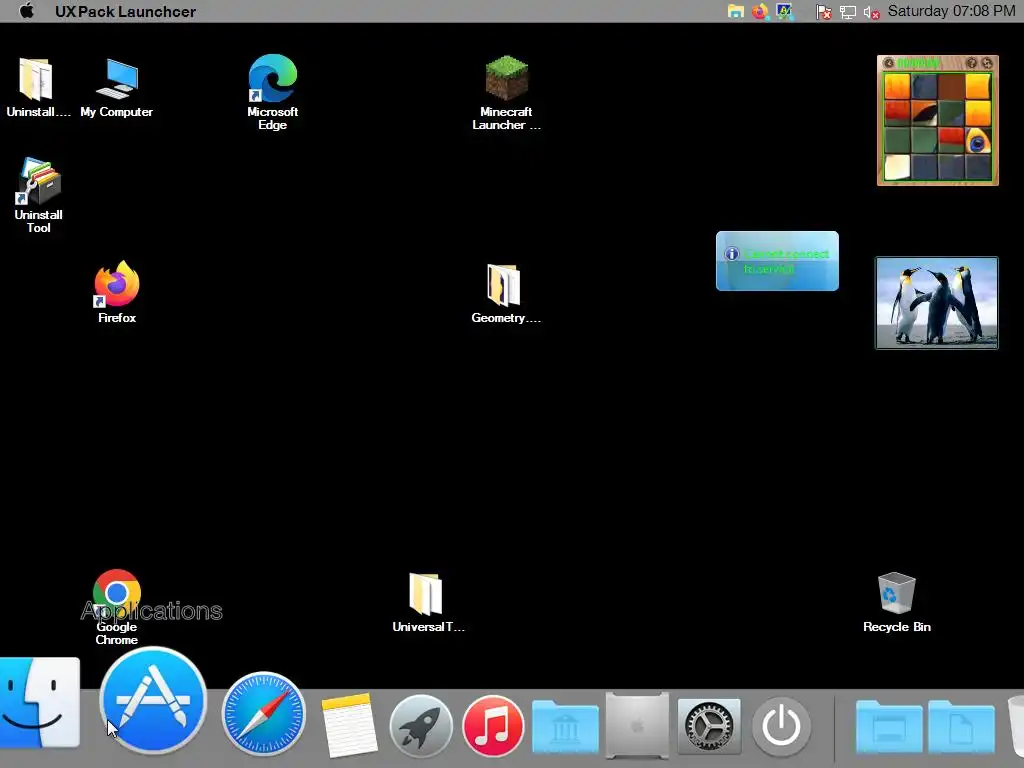
Task: Click the penguins slideshow gadget picture
Action: (x=936, y=303)
